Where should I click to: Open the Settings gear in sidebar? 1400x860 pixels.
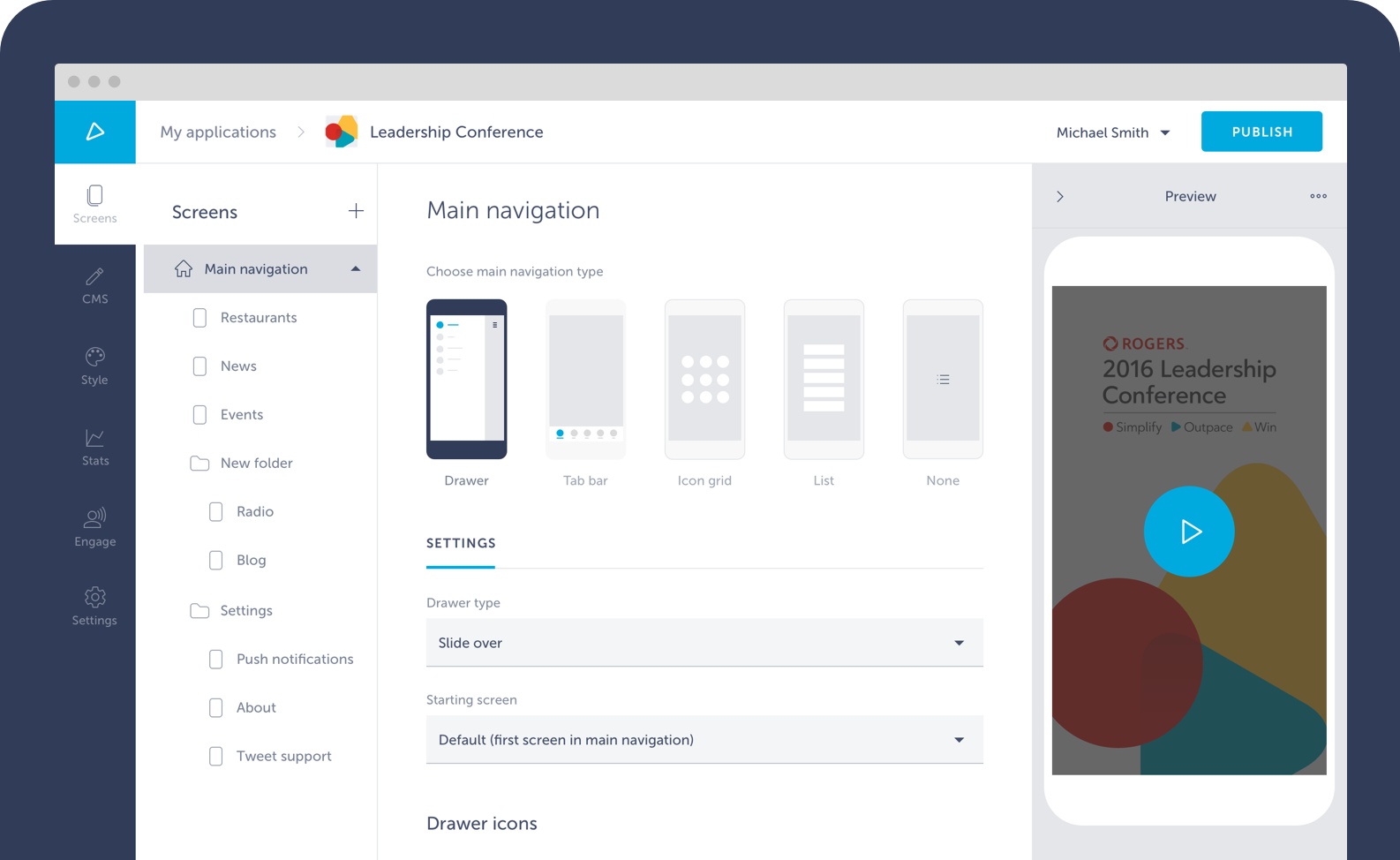coord(94,607)
